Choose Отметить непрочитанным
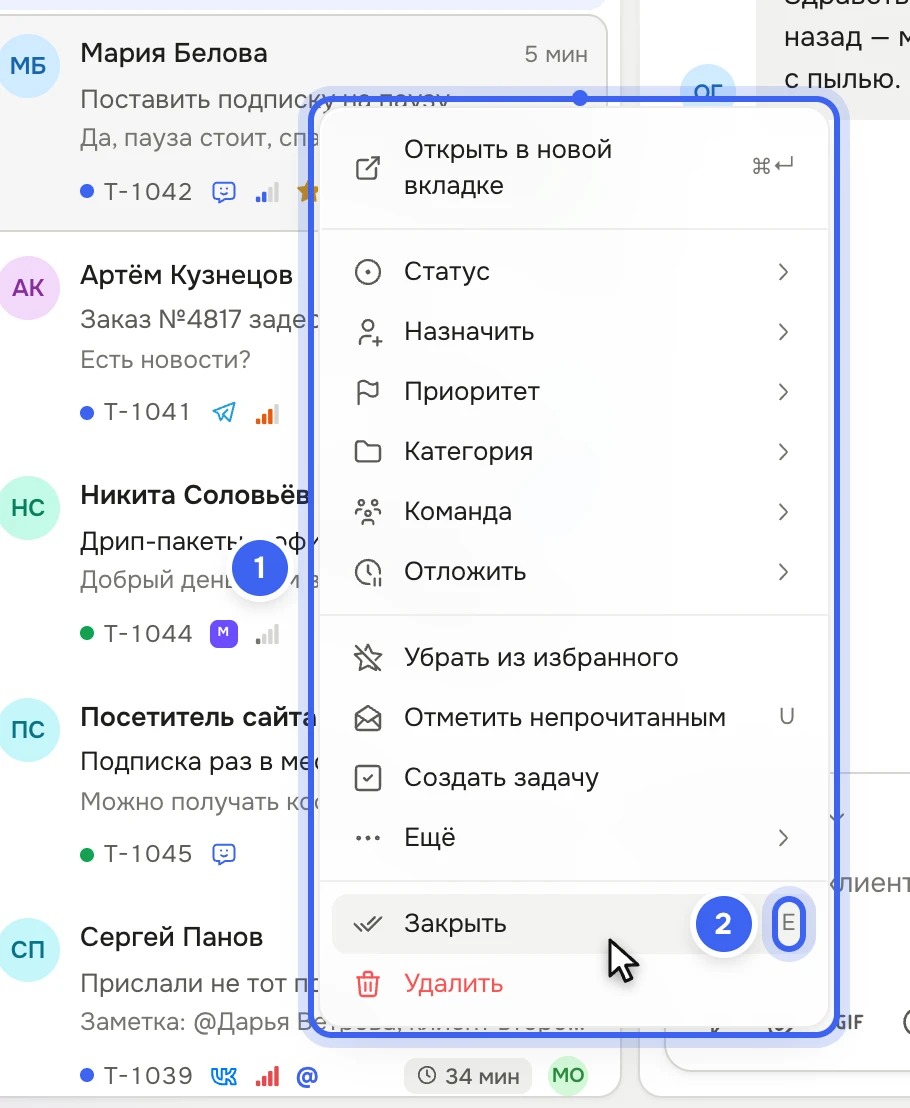Viewport: 910px width, 1108px height. [x=574, y=718]
